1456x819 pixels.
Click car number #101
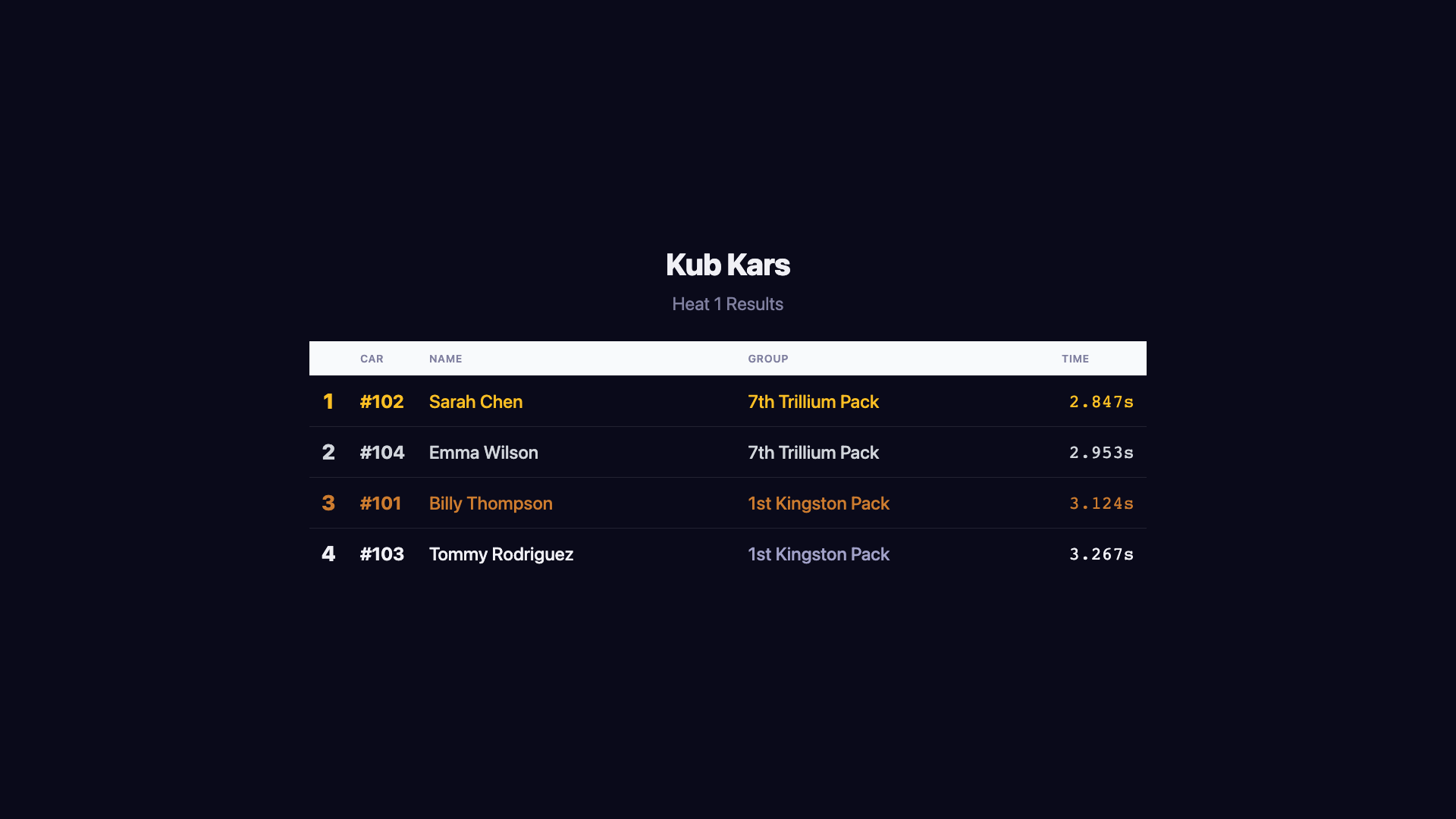click(x=380, y=504)
